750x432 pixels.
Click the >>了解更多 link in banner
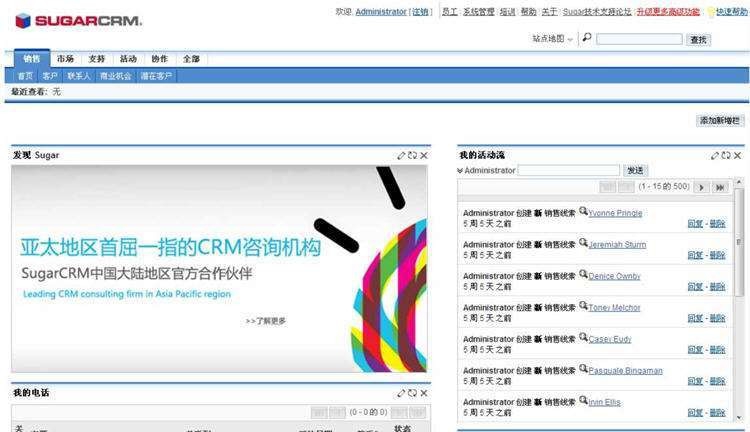265,321
